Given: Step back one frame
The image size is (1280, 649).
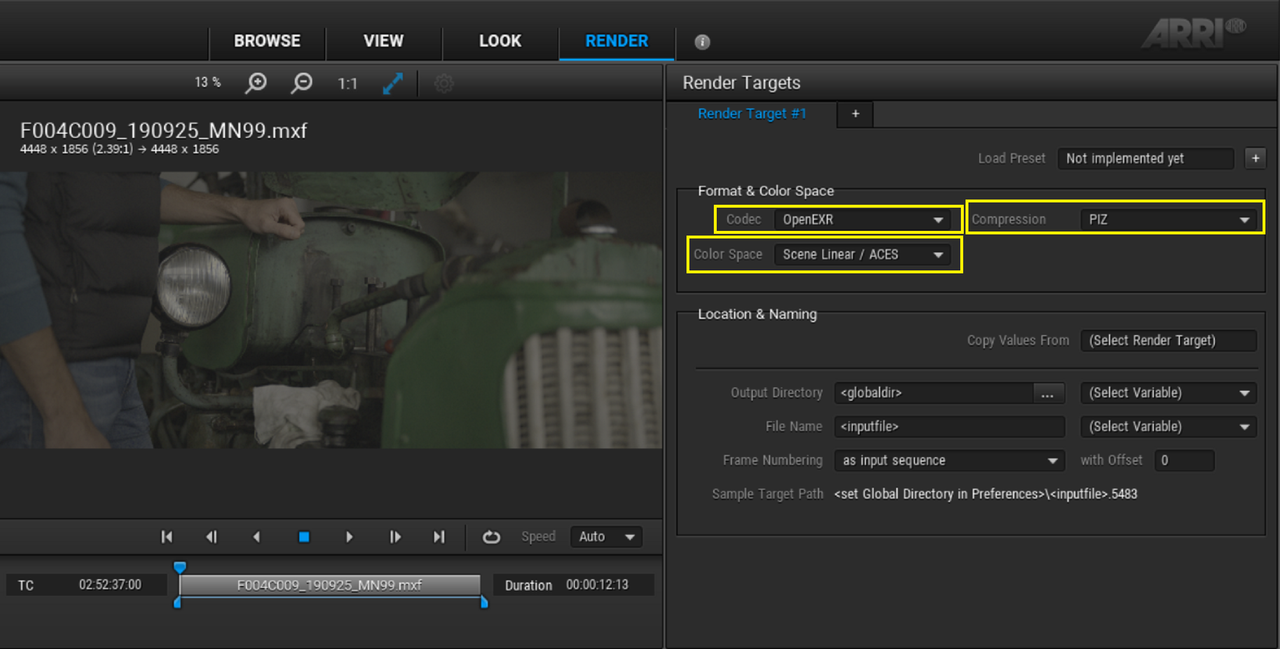Looking at the screenshot, I should pos(211,537).
